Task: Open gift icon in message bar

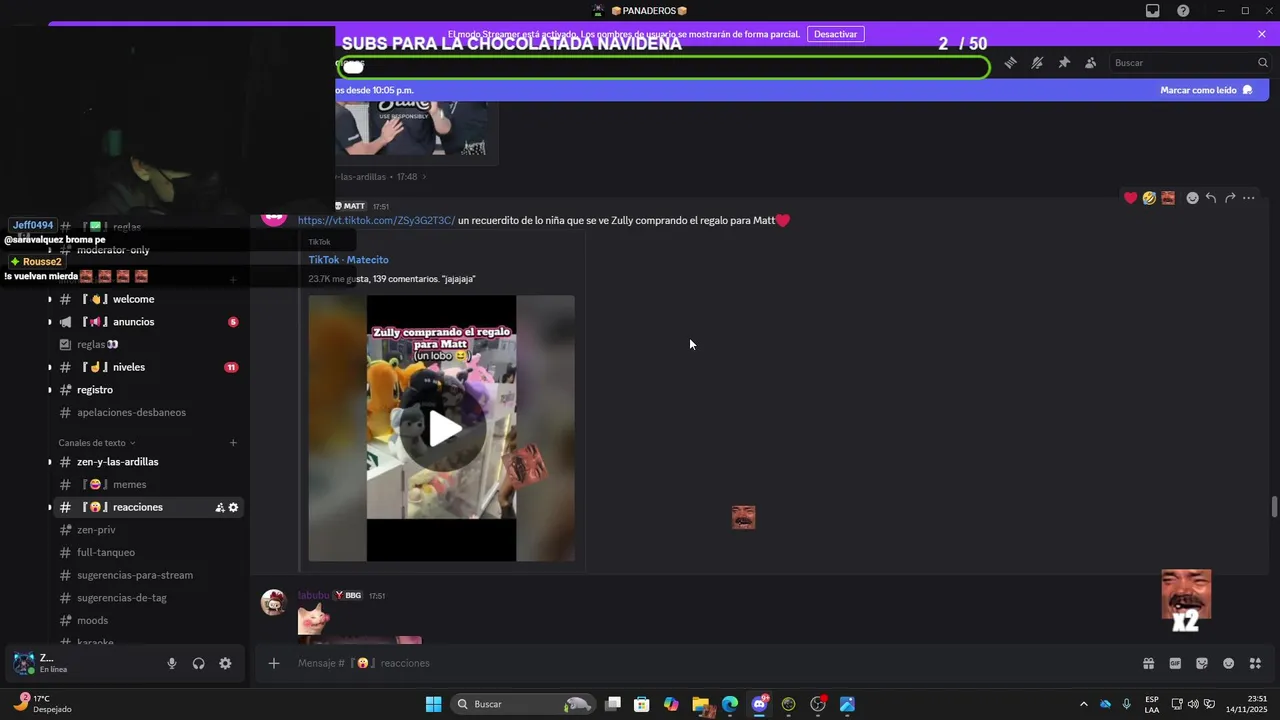Action: click(x=1149, y=663)
